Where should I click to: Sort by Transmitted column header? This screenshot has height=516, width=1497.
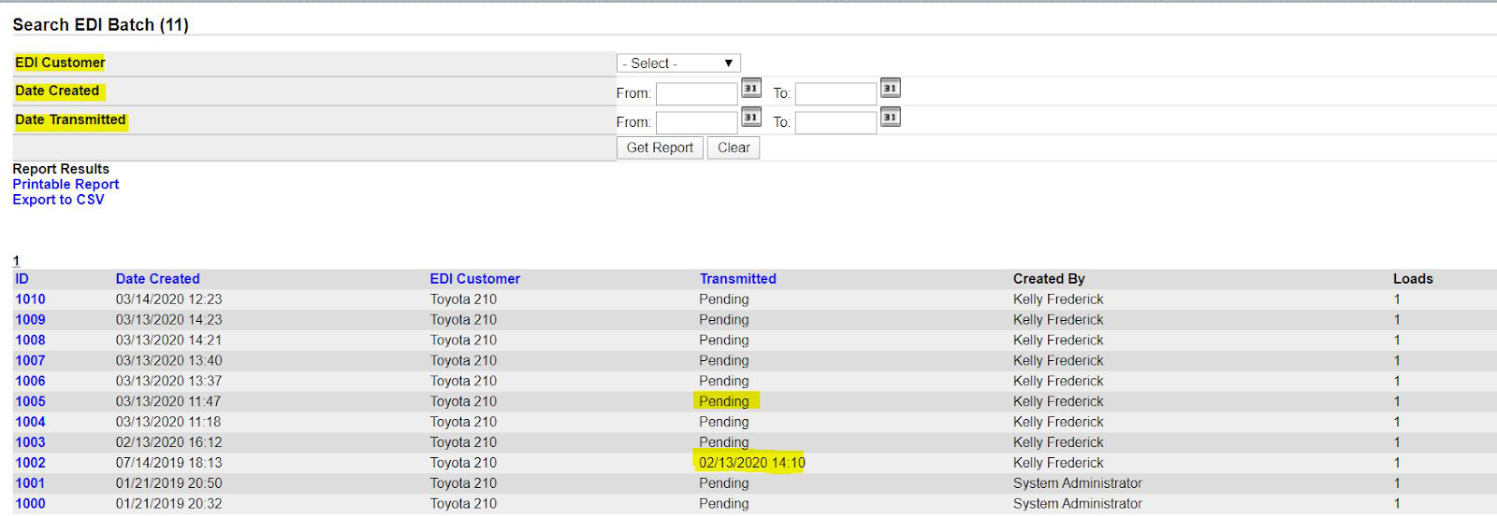[738, 279]
